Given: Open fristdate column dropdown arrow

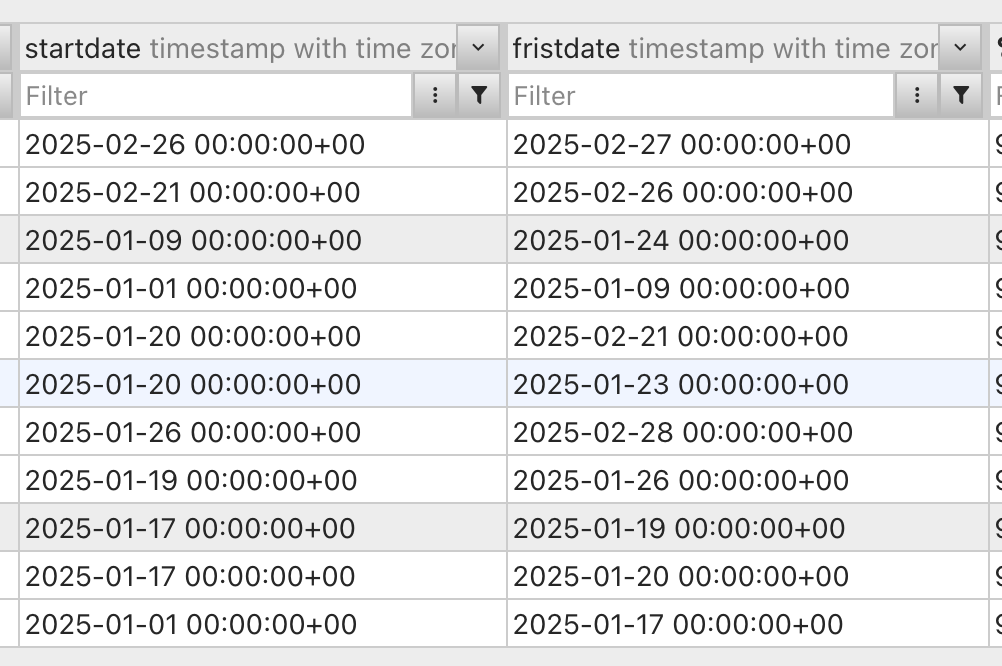Looking at the screenshot, I should [959, 48].
